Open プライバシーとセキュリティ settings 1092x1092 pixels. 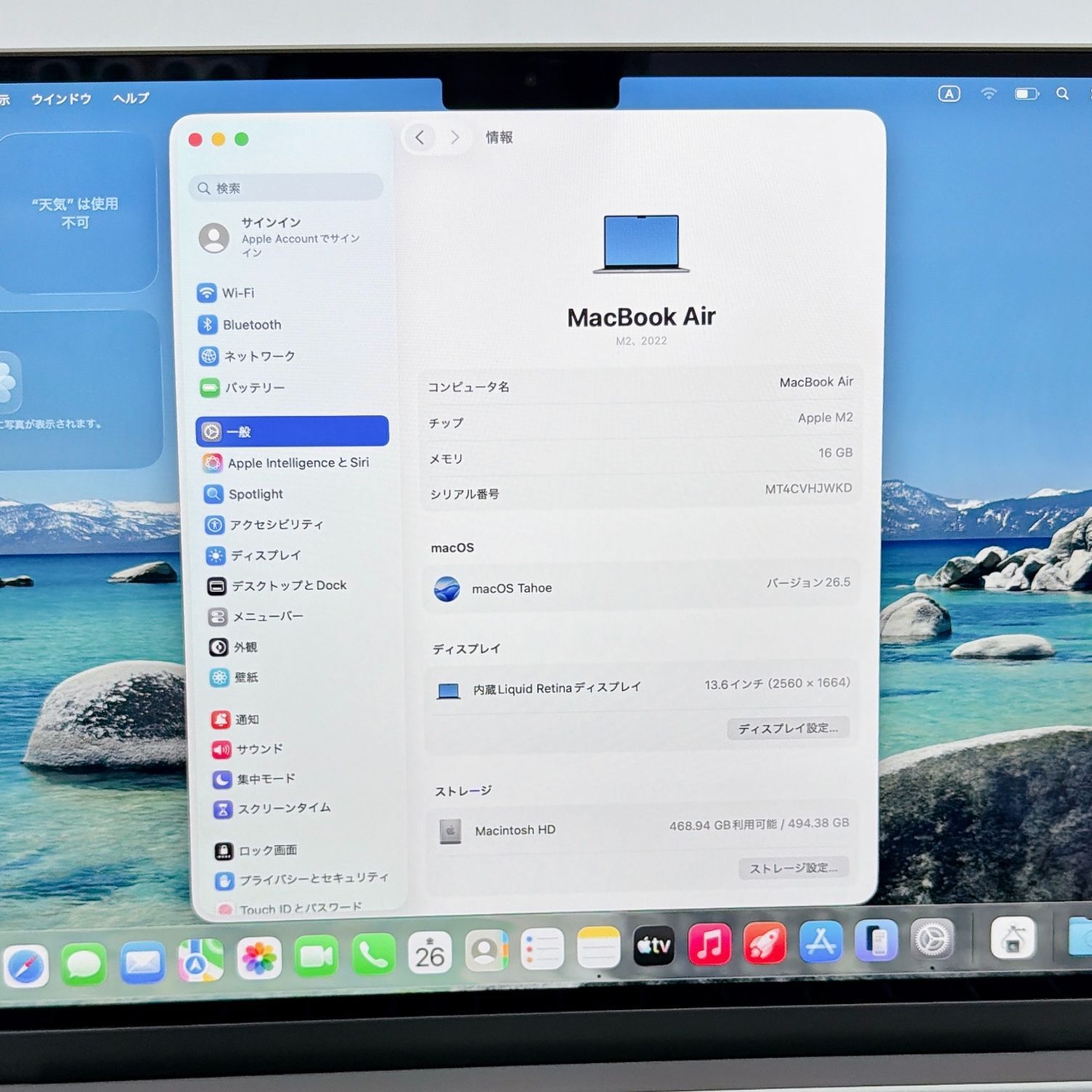tap(302, 879)
